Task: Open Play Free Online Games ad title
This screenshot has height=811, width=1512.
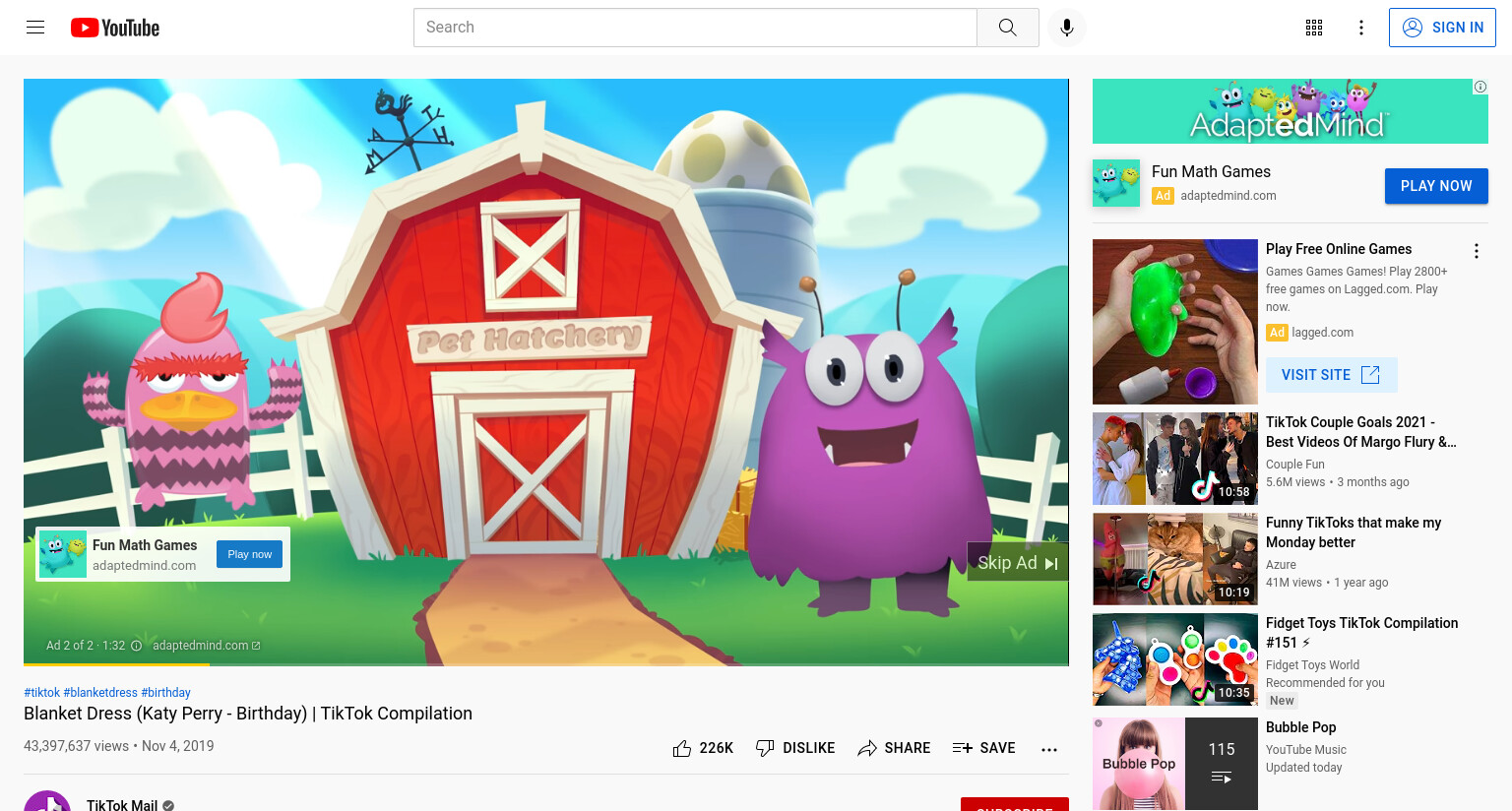Action: [1339, 249]
